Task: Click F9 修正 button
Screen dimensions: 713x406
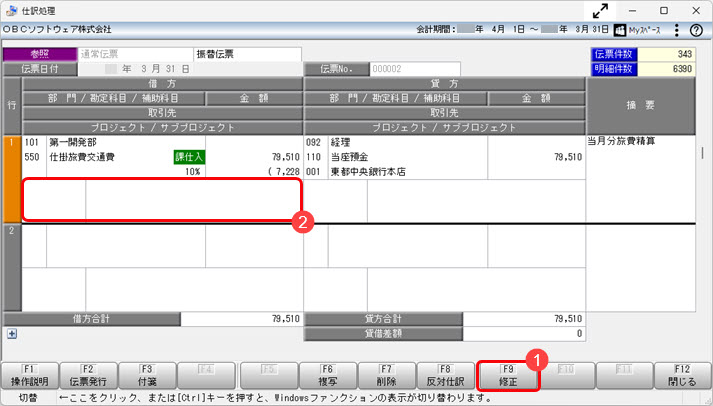Action: pos(508,376)
